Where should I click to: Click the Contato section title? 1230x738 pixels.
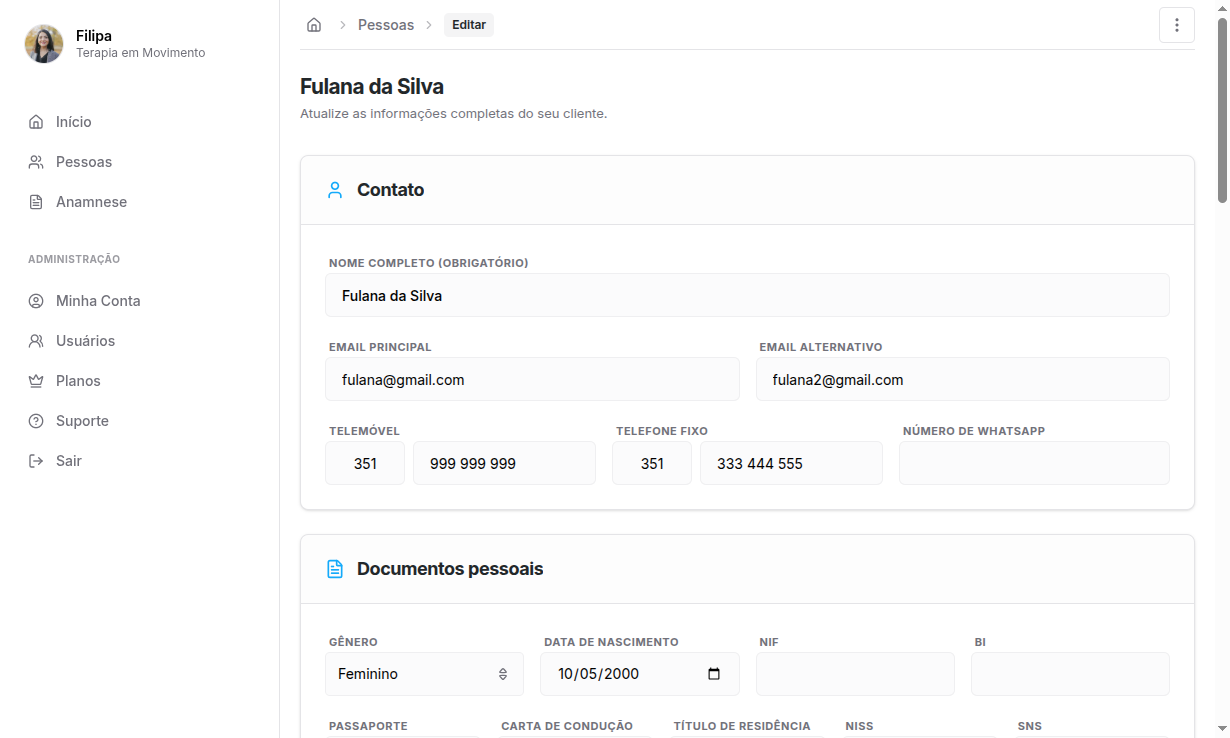pyautogui.click(x=391, y=190)
